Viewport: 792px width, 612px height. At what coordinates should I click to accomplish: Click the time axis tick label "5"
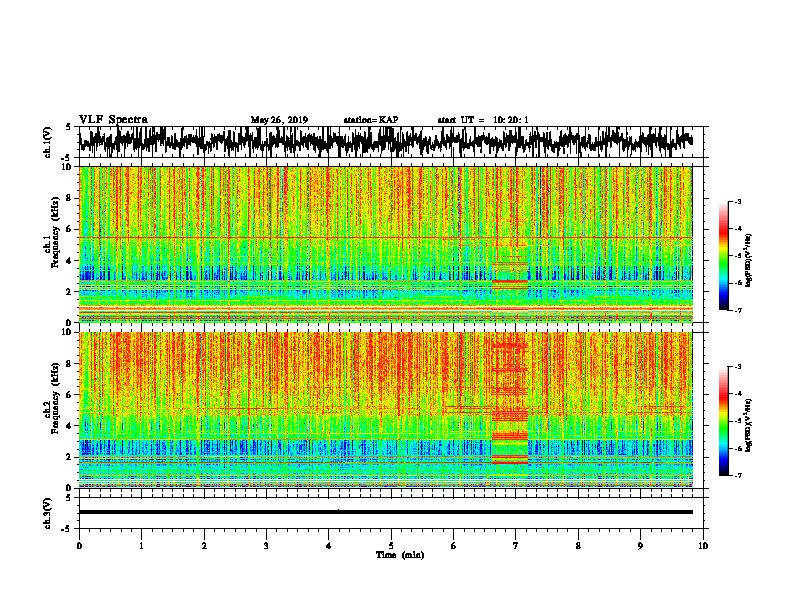click(391, 546)
